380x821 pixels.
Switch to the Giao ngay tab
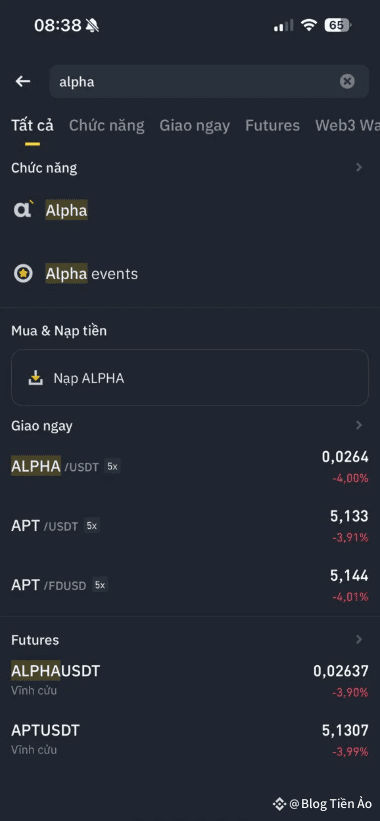pos(195,126)
